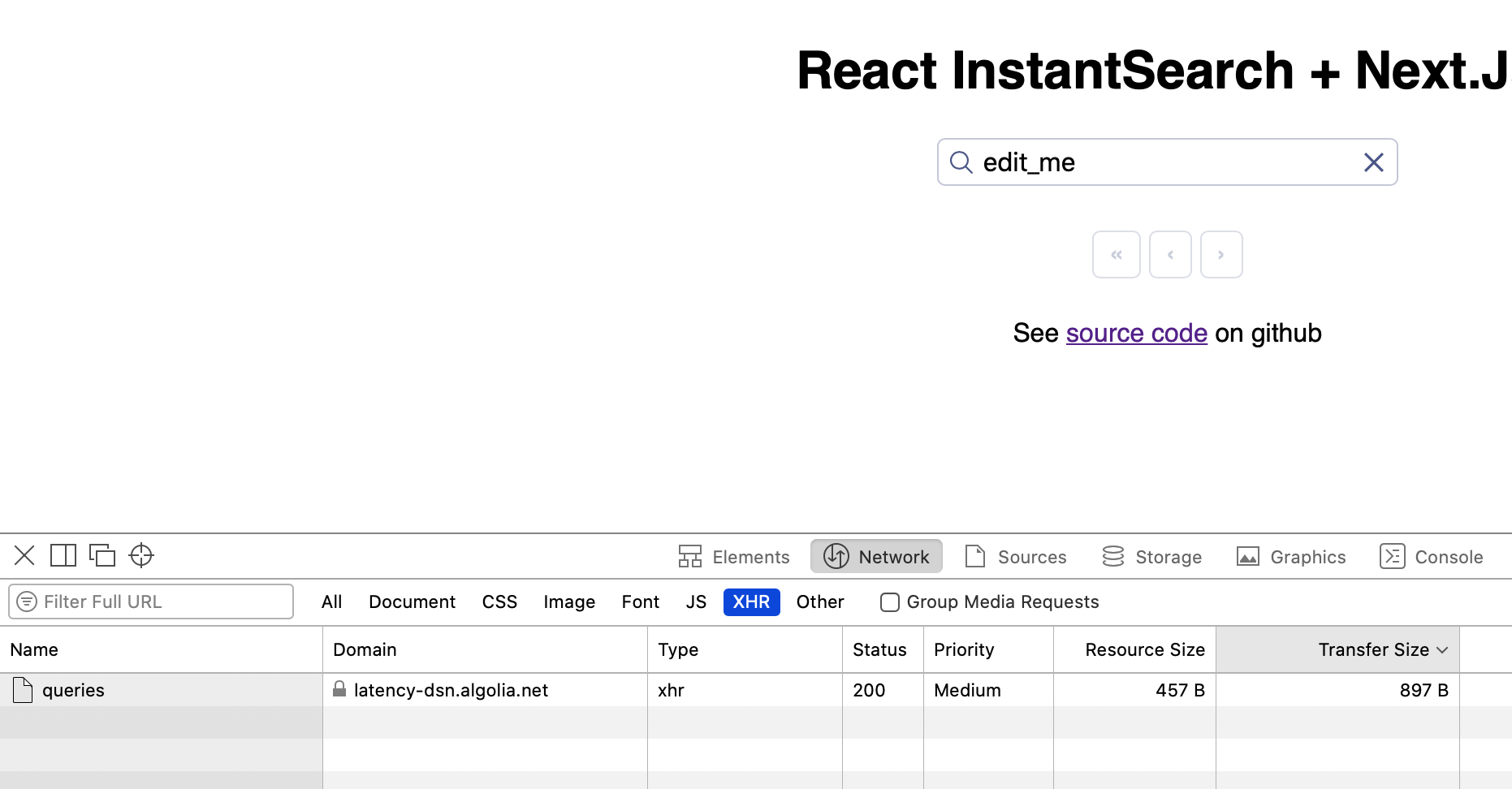The image size is (1512, 789).
Task: Filter by CSS resources
Action: (499, 601)
